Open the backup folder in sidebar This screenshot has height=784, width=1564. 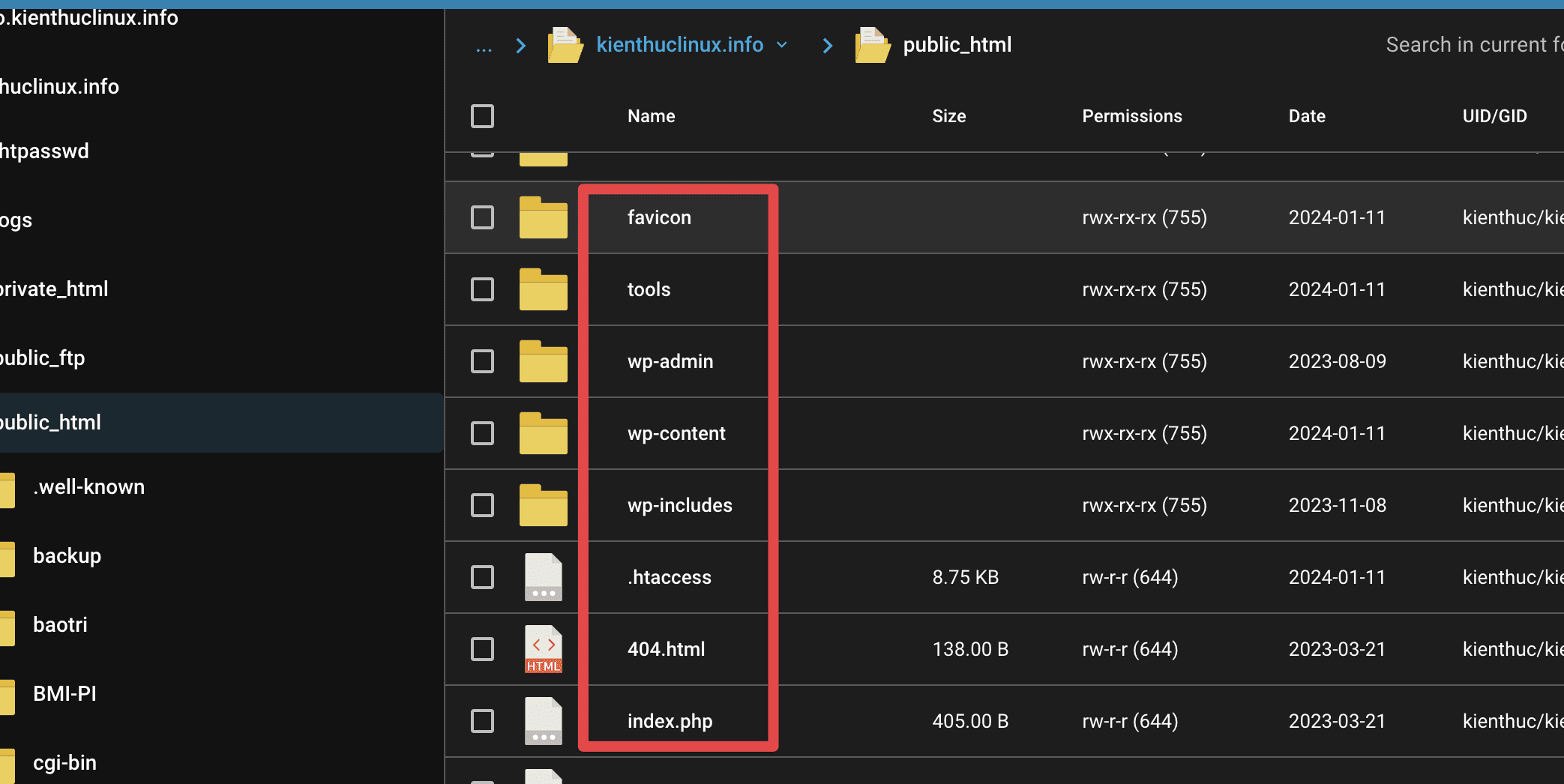pos(67,556)
